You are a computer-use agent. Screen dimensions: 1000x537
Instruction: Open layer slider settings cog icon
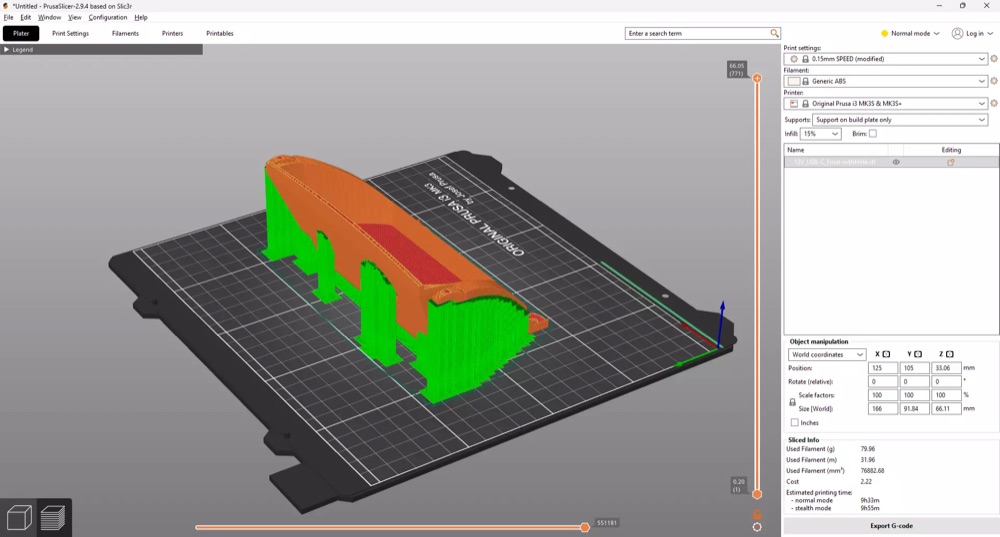pos(757,527)
